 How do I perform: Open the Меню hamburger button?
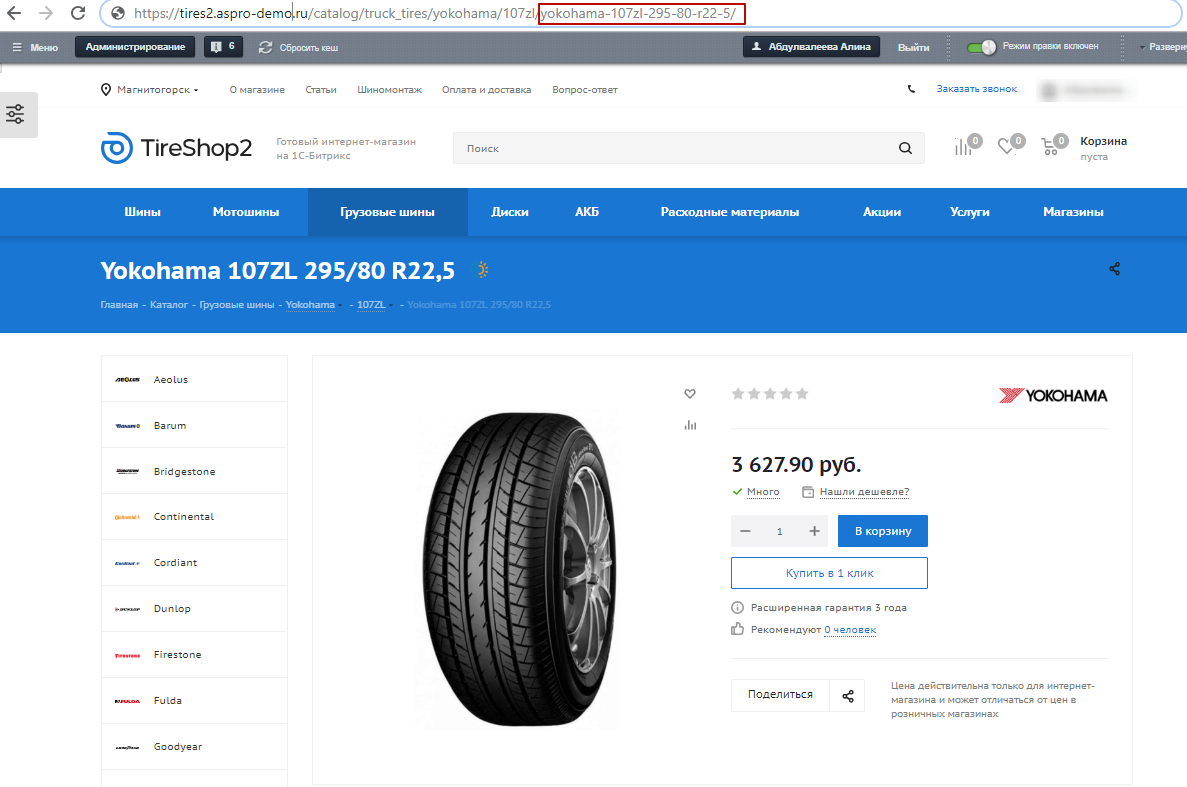[x=35, y=47]
